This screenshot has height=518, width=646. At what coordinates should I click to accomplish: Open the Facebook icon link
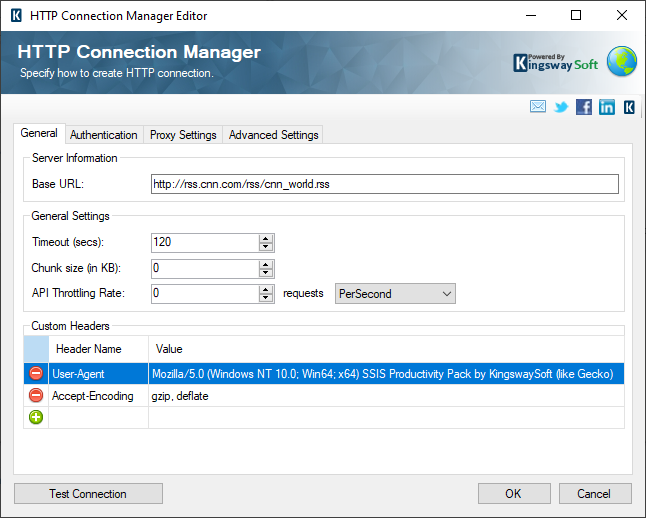click(584, 107)
